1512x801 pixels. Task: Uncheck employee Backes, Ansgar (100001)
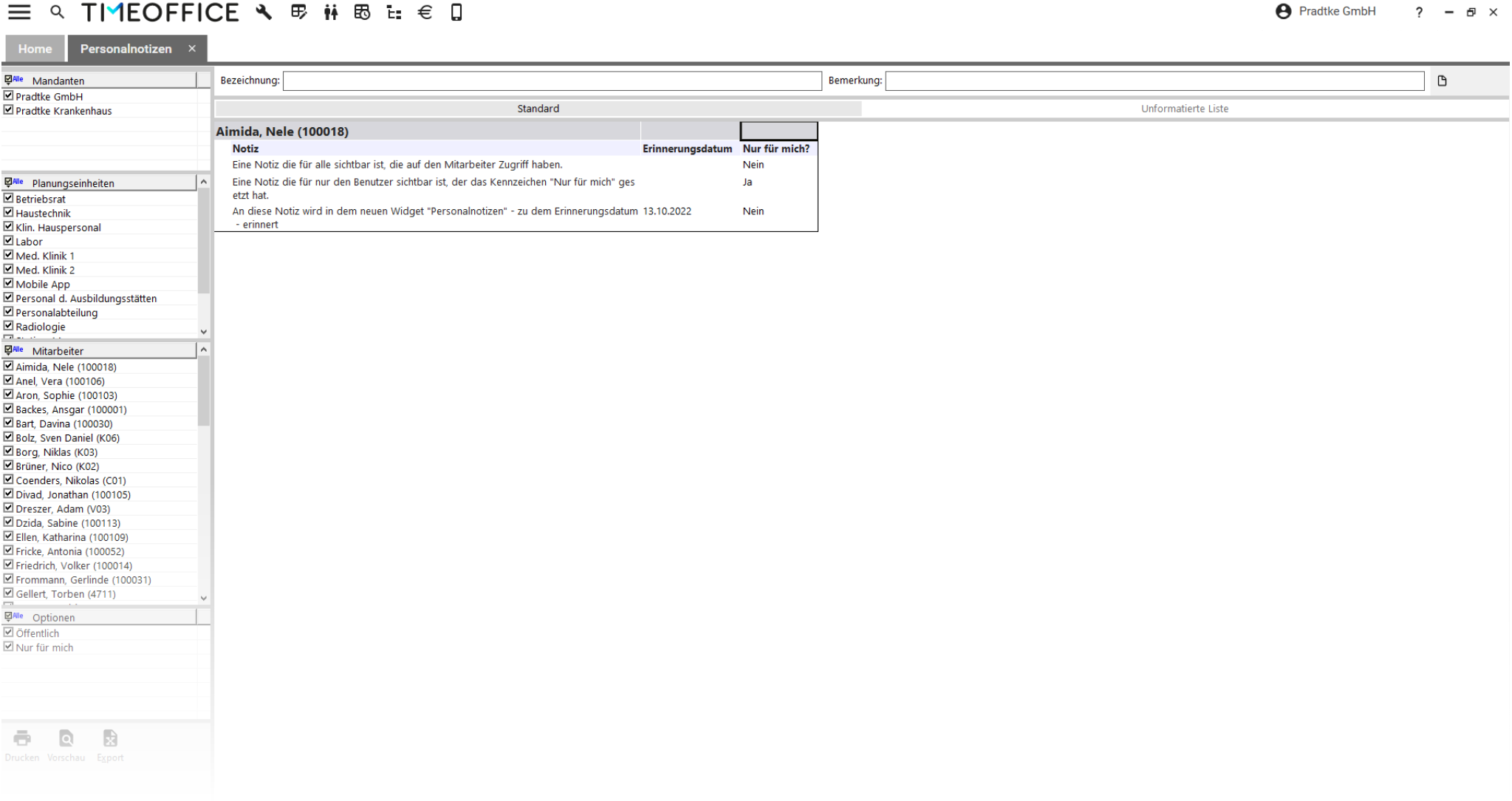click(9, 409)
